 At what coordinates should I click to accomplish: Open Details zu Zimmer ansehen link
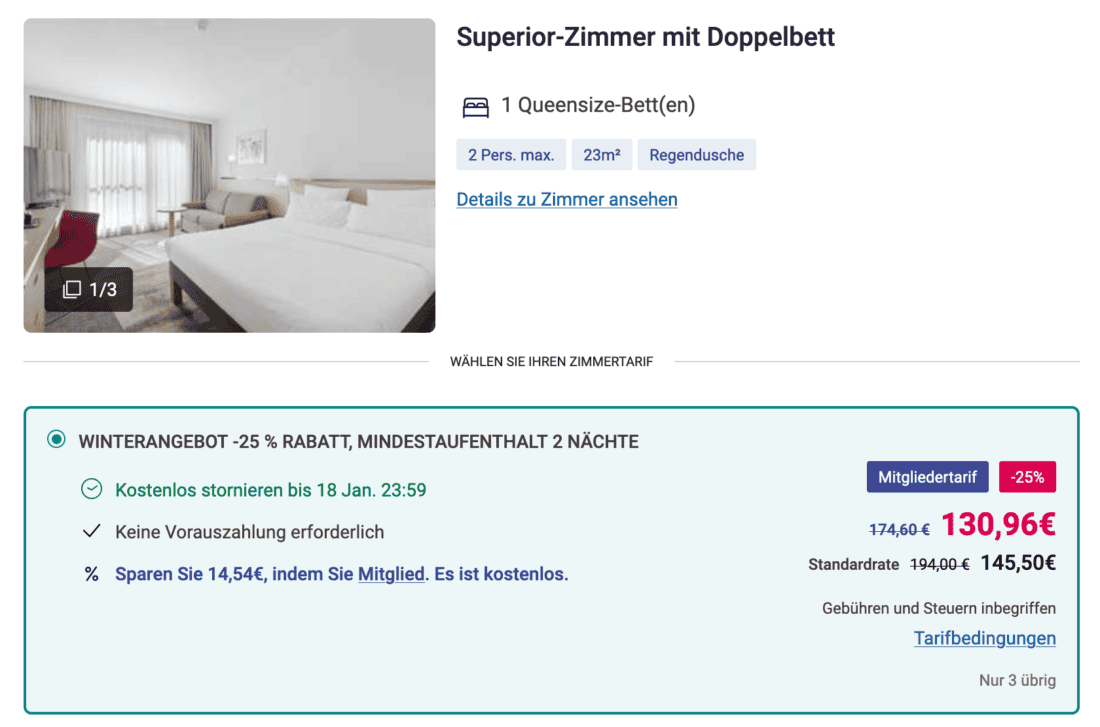[x=567, y=199]
